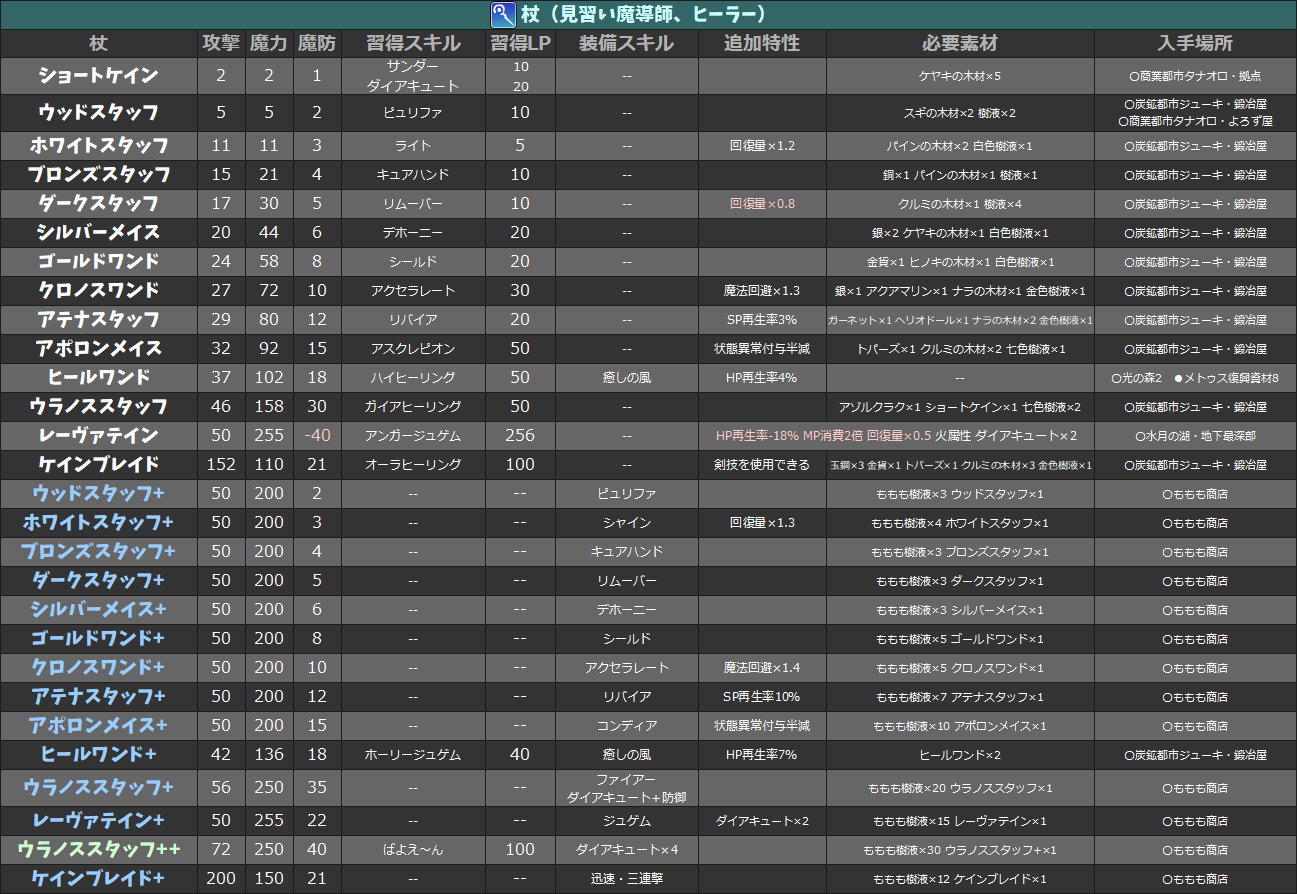
Task: Click the ホーリージュゲム skill cell
Action: click(x=413, y=755)
